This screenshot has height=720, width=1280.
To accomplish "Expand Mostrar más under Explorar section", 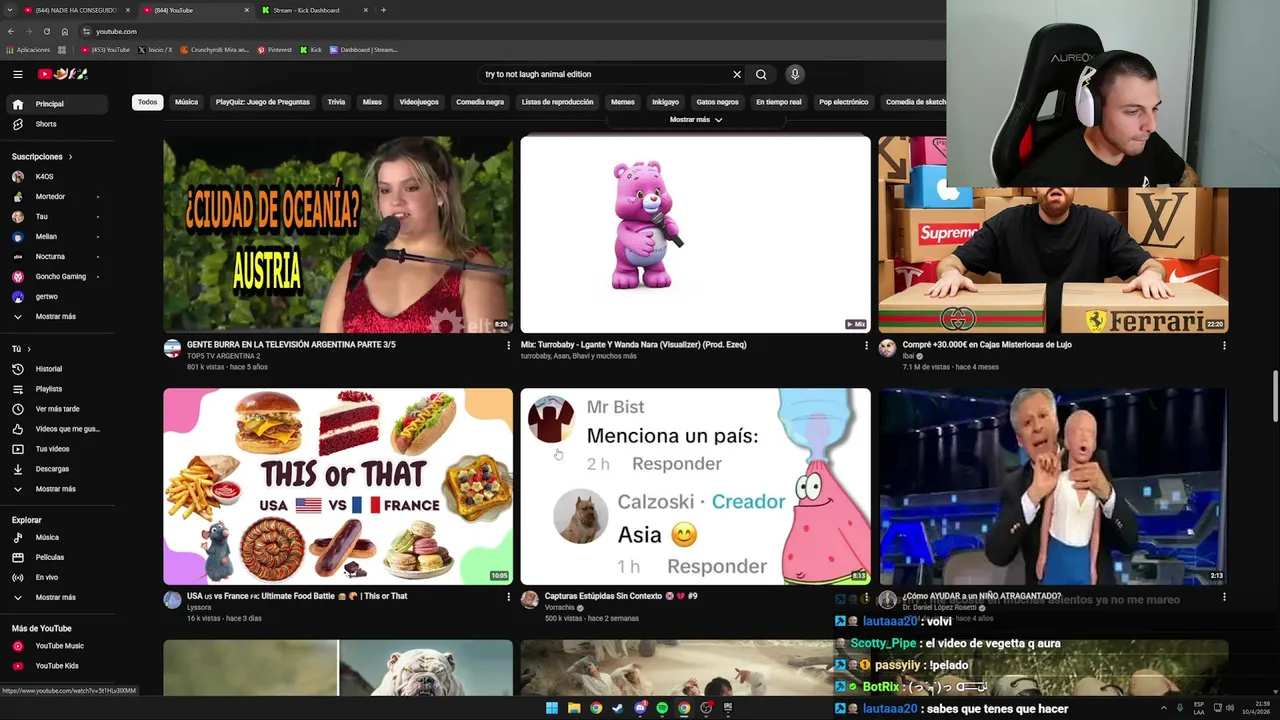I will pos(56,597).
